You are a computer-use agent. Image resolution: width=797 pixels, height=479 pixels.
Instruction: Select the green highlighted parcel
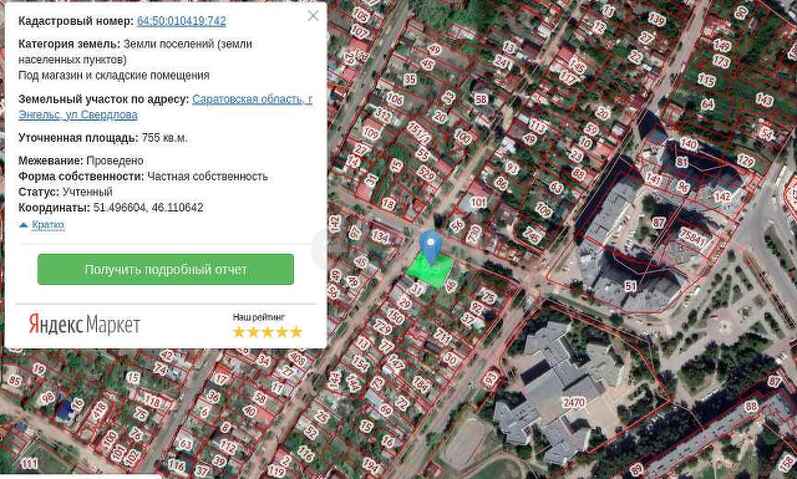(432, 270)
